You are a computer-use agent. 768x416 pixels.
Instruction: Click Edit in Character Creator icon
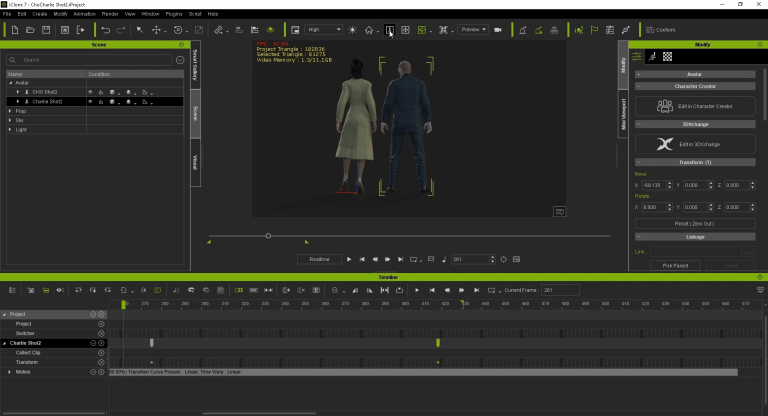666,106
